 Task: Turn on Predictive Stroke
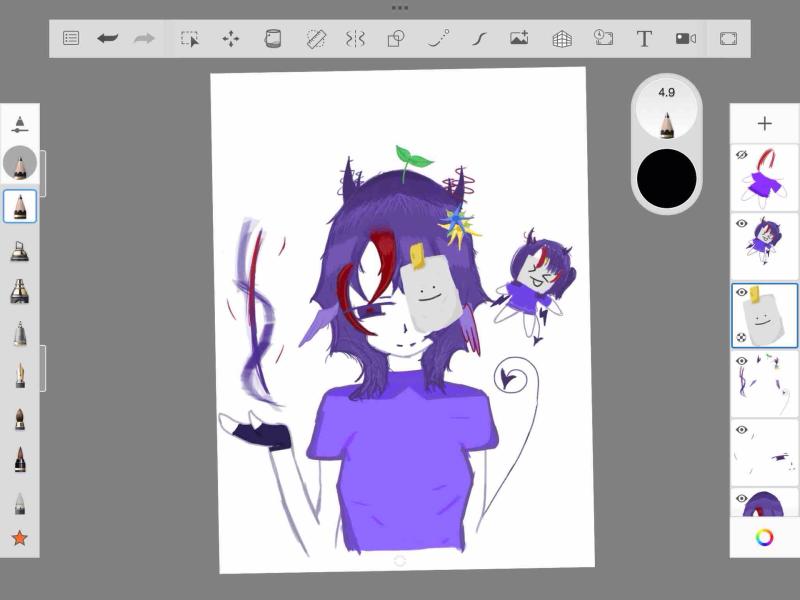pos(438,39)
